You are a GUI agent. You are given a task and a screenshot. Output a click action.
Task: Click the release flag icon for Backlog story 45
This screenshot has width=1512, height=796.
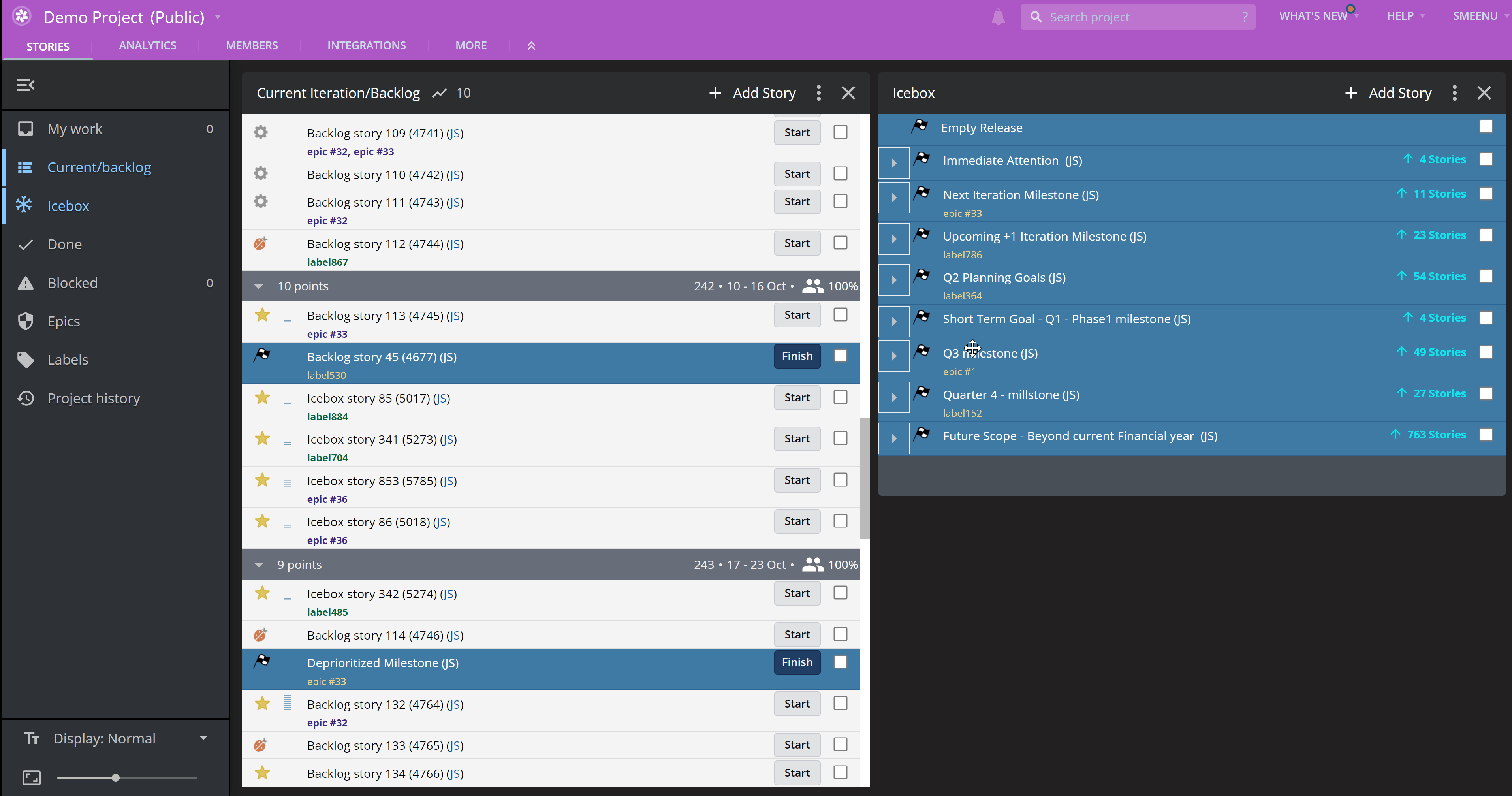262,355
